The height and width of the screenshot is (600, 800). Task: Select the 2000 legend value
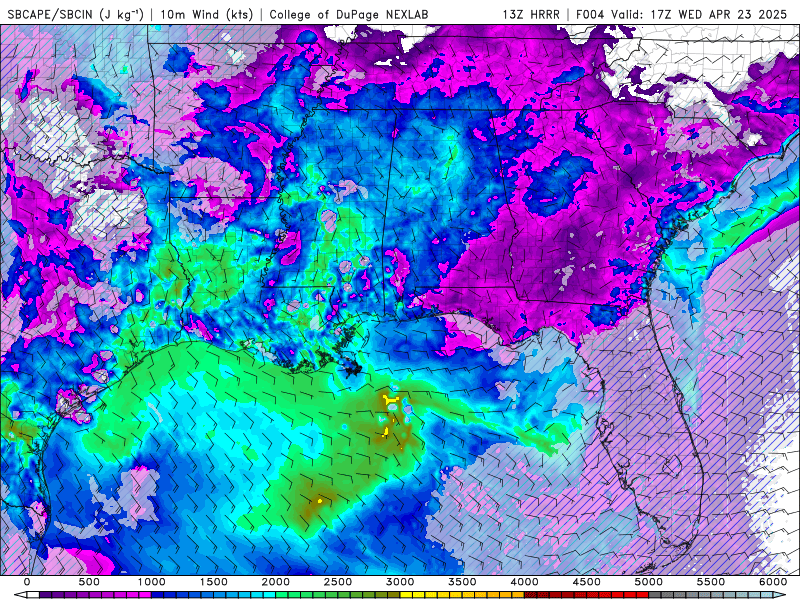pos(276,582)
